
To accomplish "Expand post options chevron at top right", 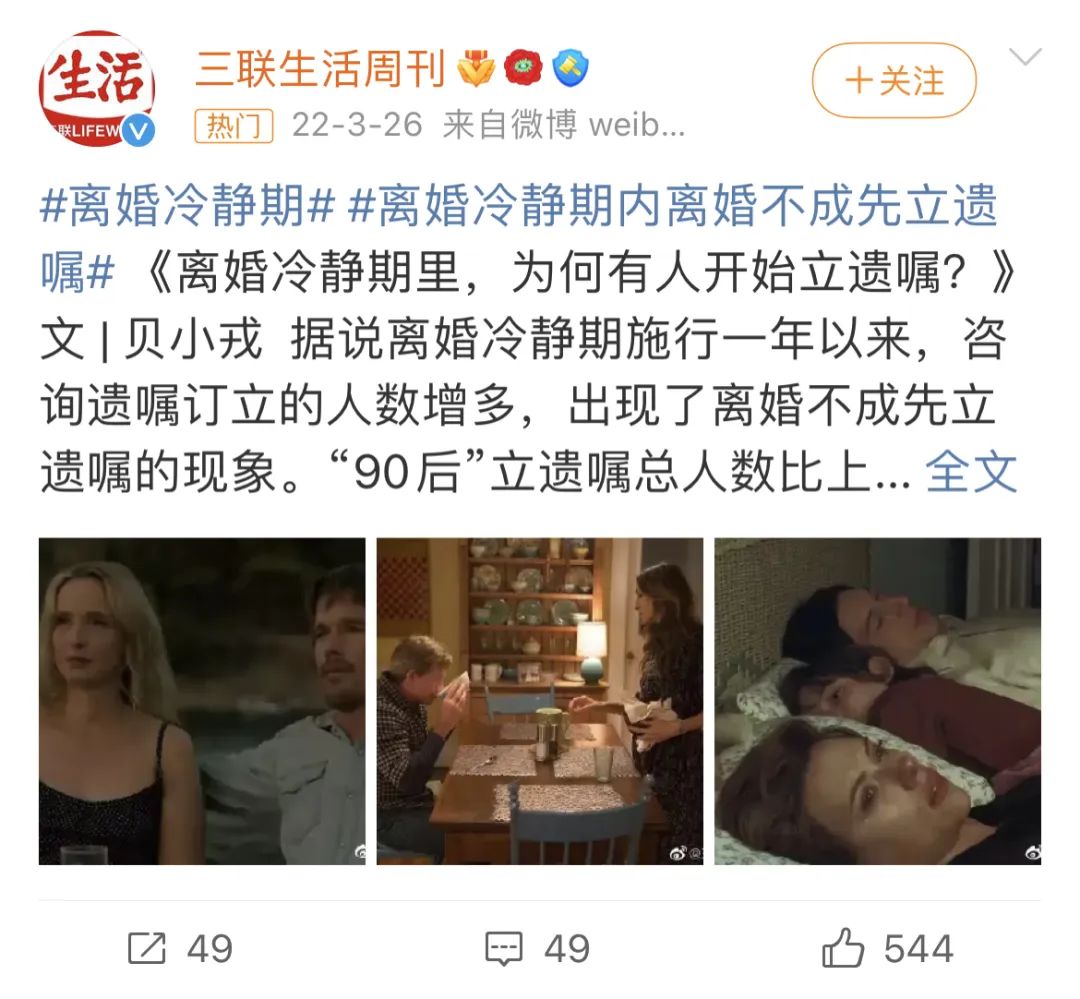I will click(1024, 56).
